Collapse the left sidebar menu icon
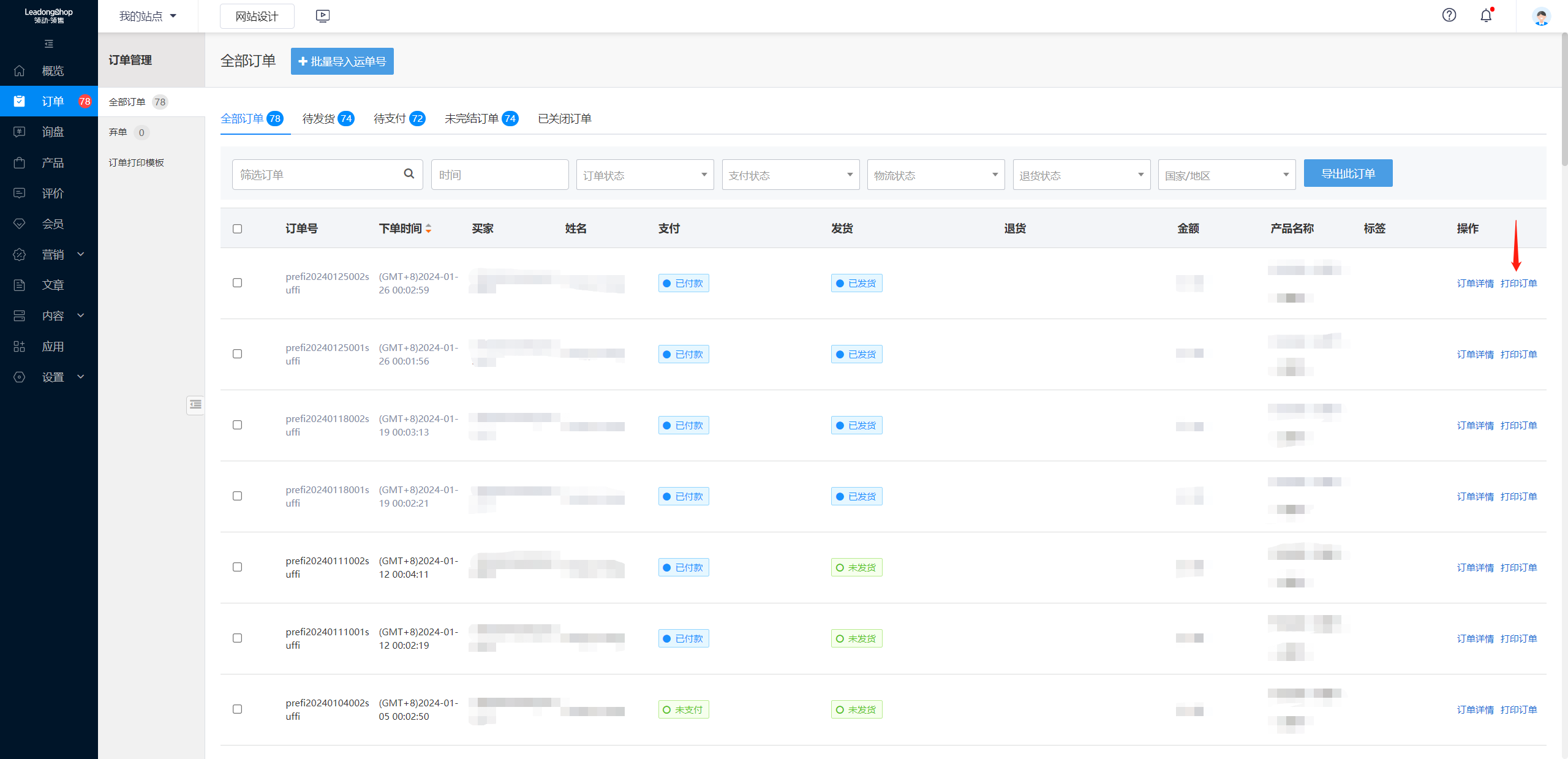Screen dimensions: 1568x759 click(x=49, y=44)
